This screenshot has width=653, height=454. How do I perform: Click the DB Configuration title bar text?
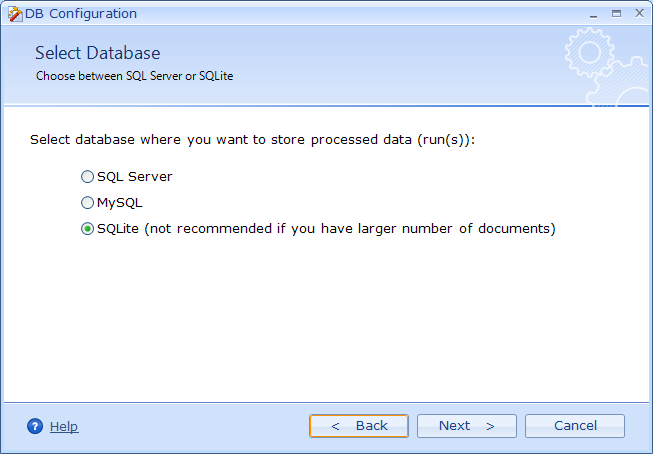(81, 14)
